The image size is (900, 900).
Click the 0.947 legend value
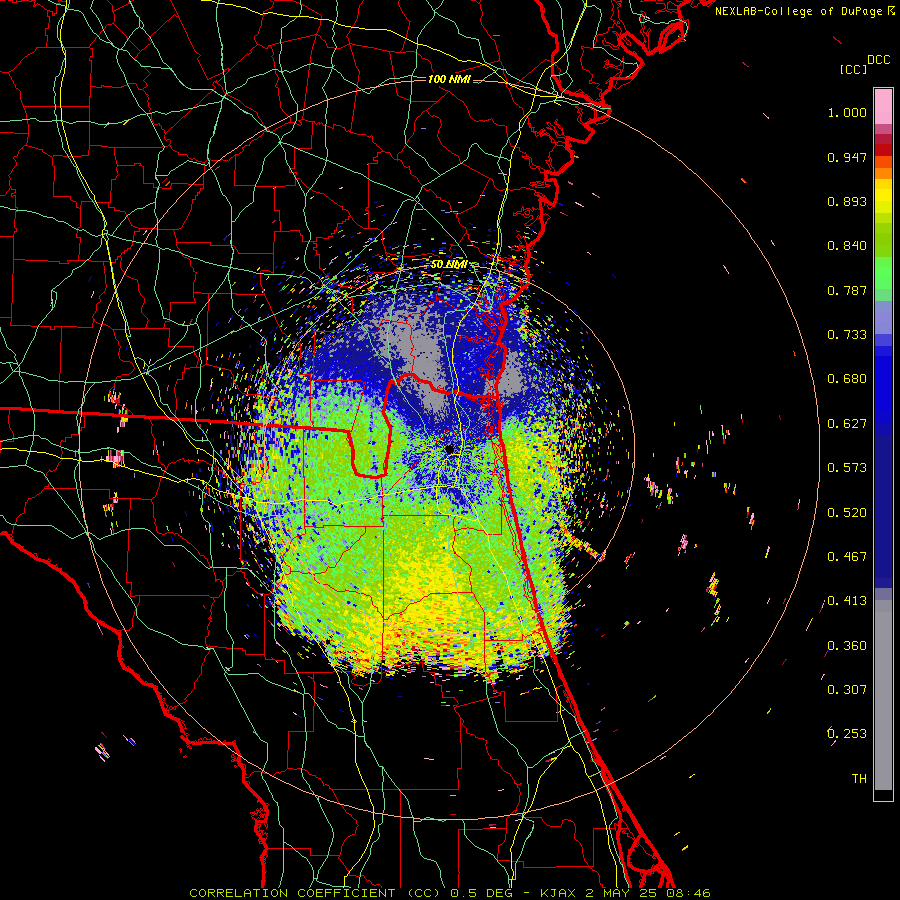click(x=847, y=157)
